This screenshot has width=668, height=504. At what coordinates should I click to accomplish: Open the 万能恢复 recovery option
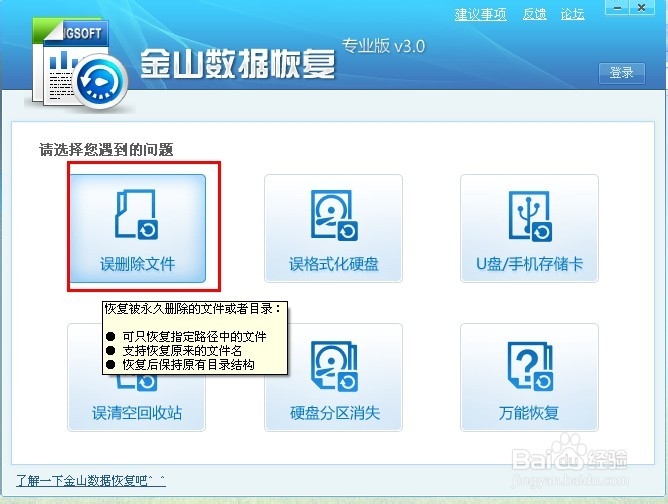[530, 377]
